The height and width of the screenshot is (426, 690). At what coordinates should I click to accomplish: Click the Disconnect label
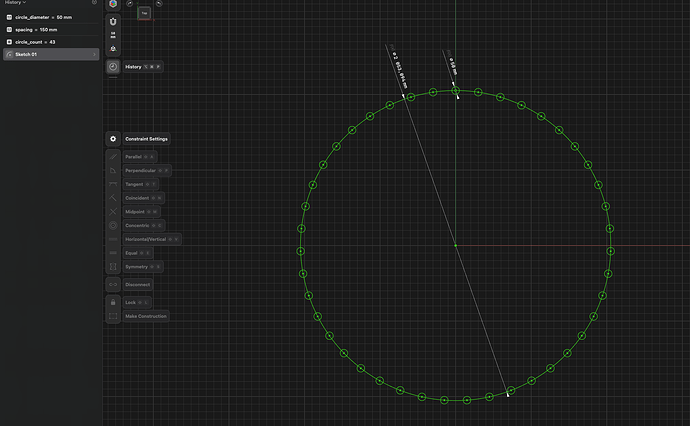tap(138, 285)
